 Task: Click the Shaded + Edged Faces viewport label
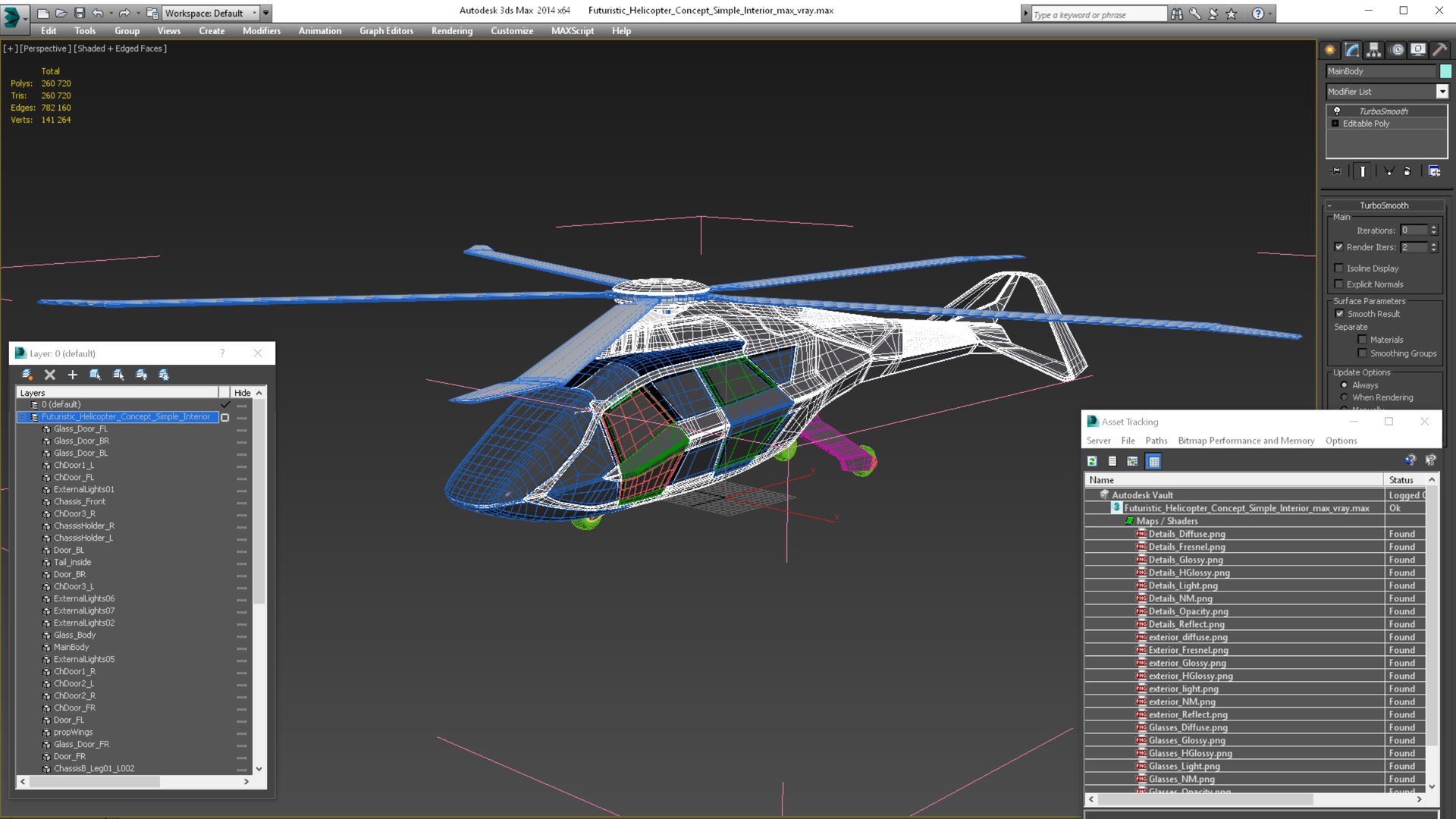coord(120,49)
